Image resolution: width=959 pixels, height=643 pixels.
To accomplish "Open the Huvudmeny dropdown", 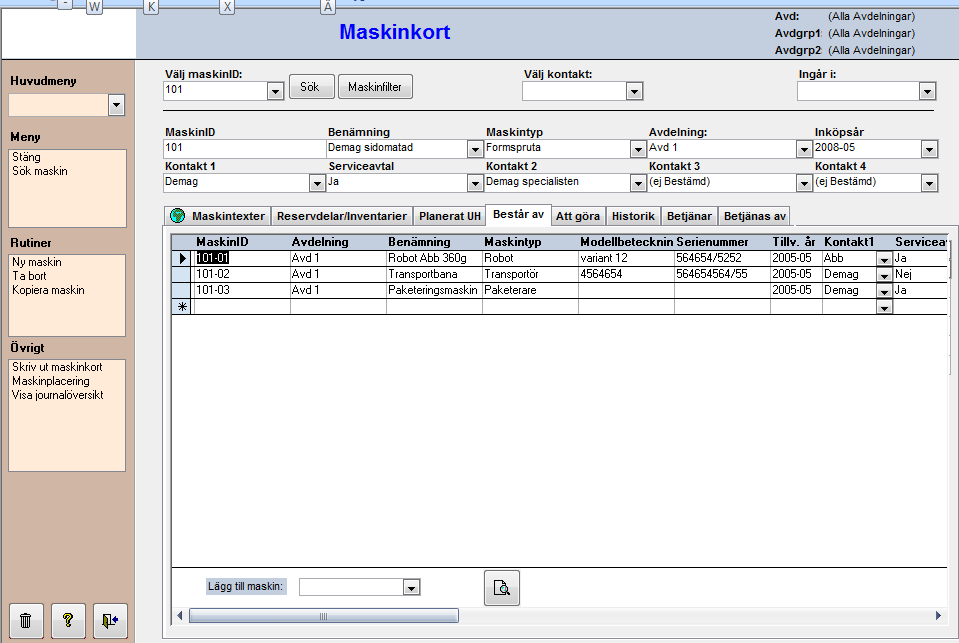I will tap(116, 105).
